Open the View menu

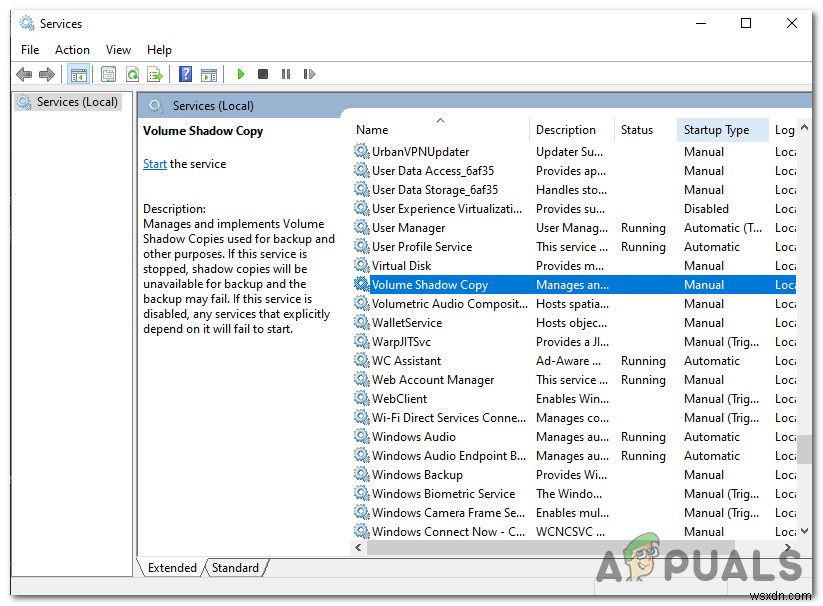[x=118, y=49]
